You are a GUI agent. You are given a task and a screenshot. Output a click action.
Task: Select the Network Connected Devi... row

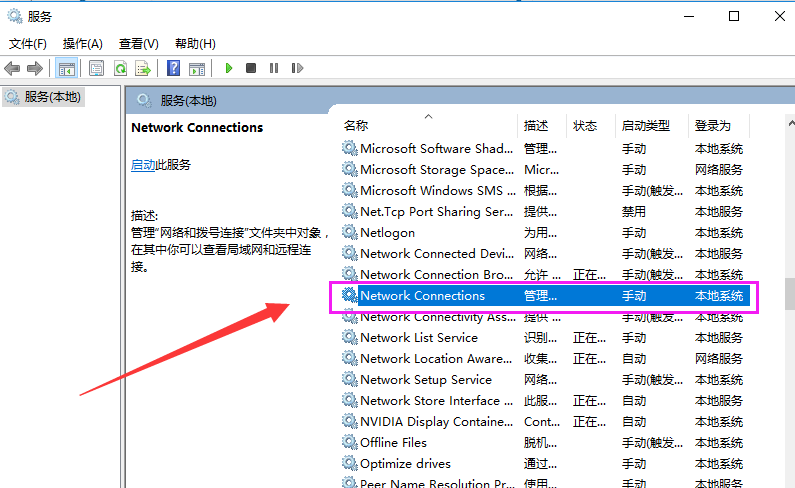[545, 254]
